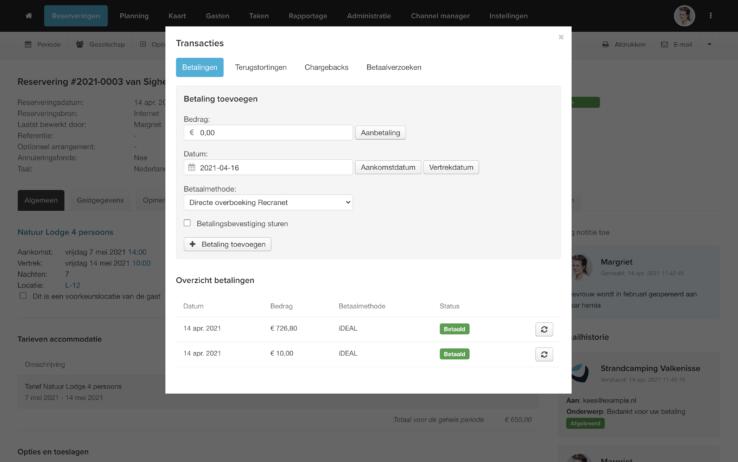Click the Datum input field showing 2021-04-16
Viewport: 738px width, 462px height.
click(x=268, y=167)
